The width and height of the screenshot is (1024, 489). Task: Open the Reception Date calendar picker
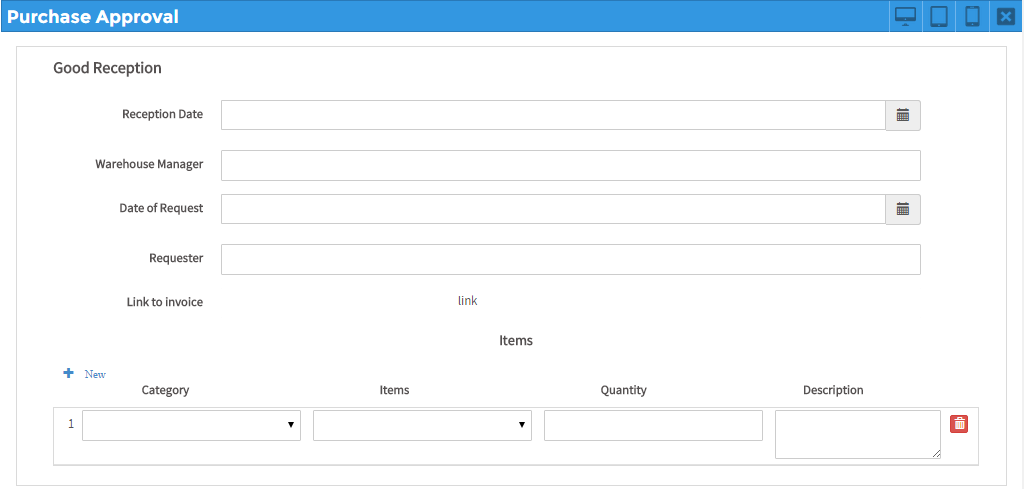pyautogui.click(x=902, y=115)
